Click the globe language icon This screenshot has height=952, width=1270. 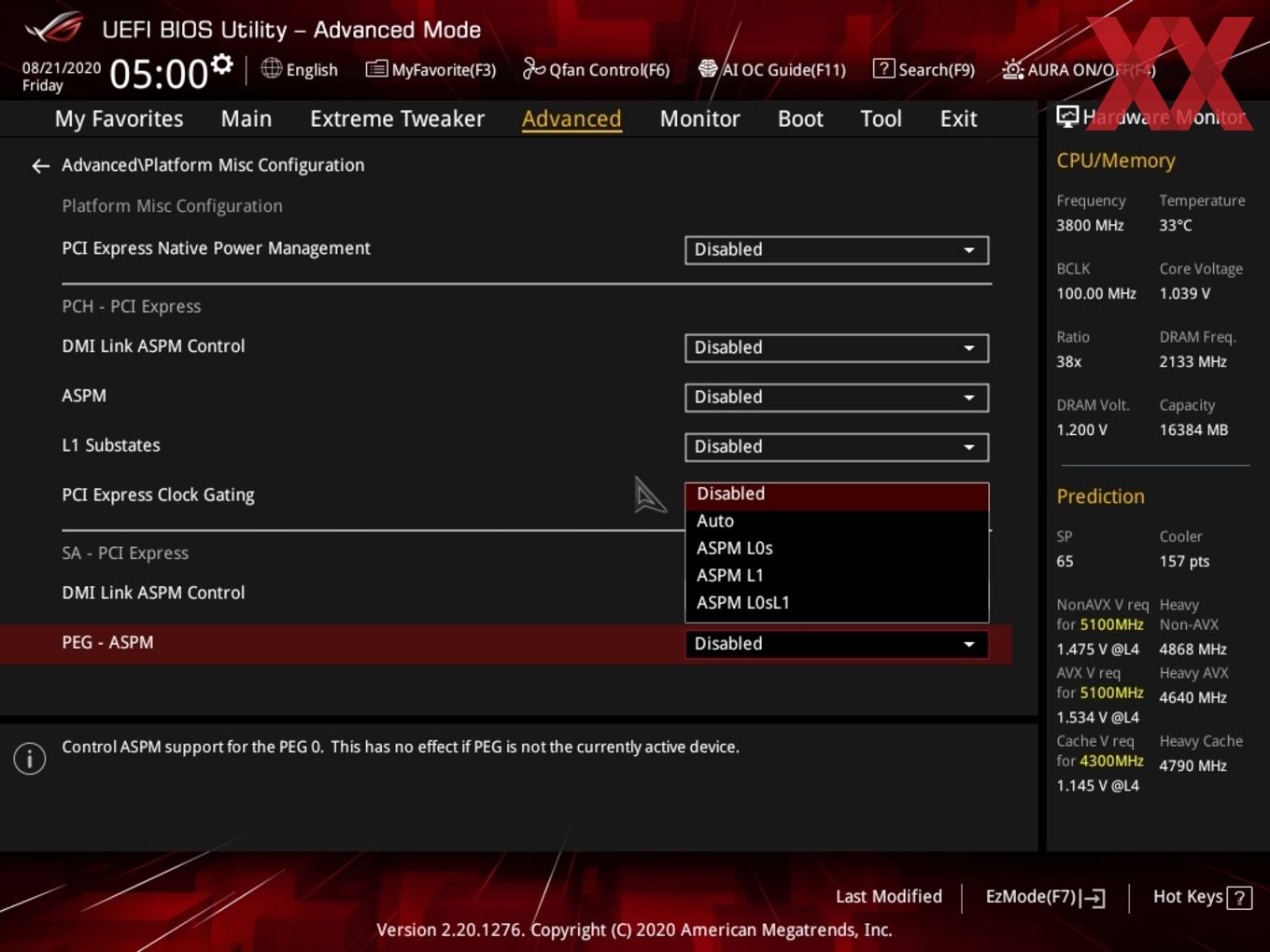coord(271,68)
